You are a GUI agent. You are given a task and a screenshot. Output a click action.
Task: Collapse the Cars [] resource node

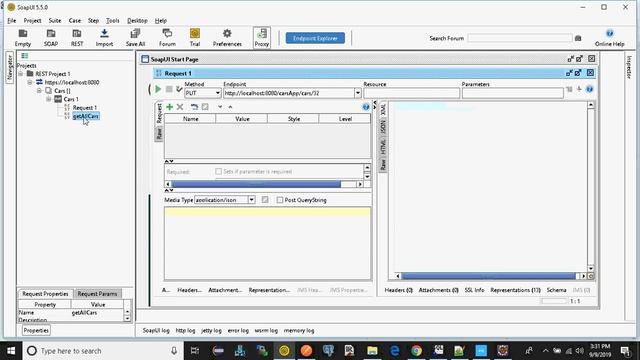39,91
